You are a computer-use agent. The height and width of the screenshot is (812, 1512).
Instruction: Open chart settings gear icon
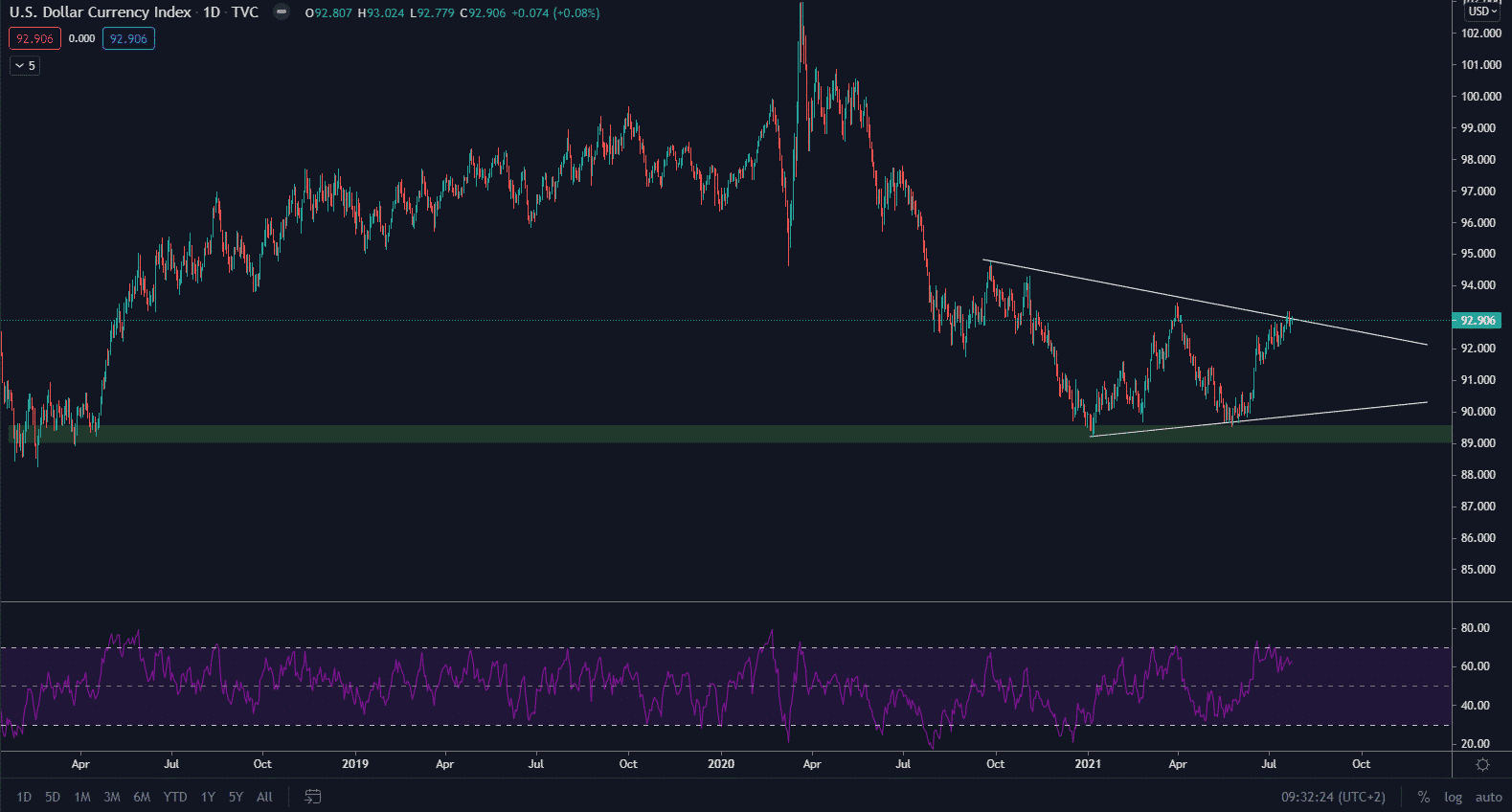coord(1482,764)
